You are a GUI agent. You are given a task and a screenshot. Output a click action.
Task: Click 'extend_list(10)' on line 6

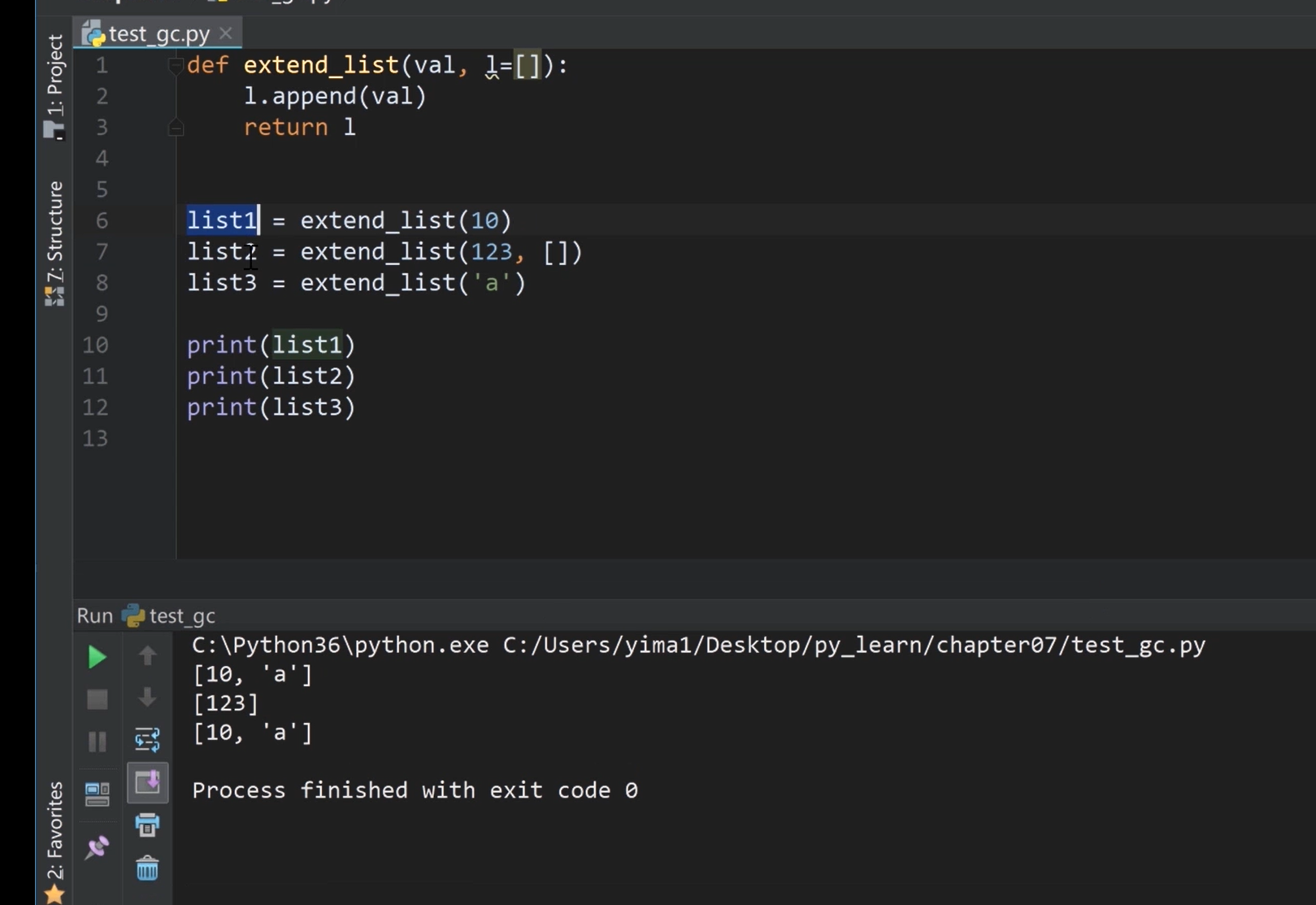tap(406, 220)
